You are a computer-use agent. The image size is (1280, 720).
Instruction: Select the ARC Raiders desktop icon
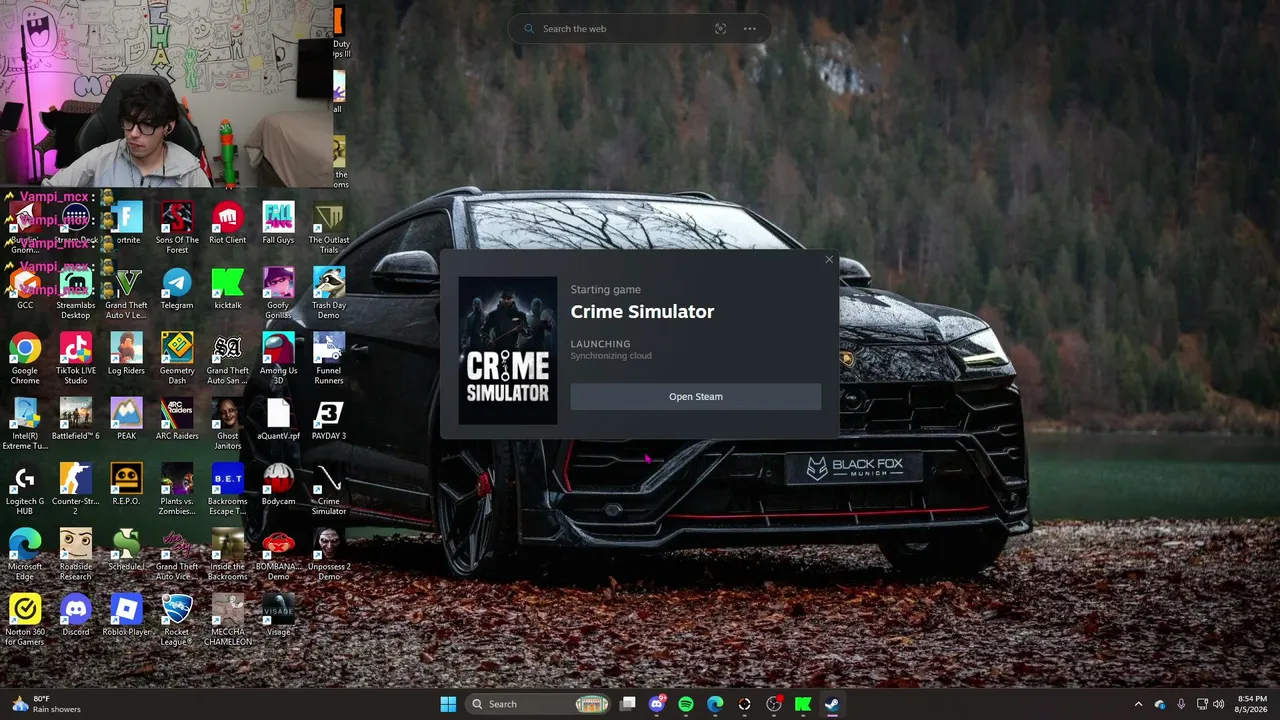[177, 419]
